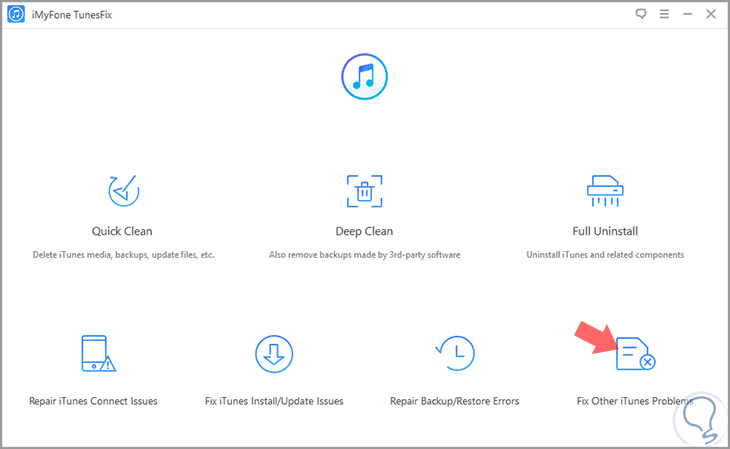Viewport: 730px width, 449px height.
Task: Click the Fix Other iTunes Problems document icon
Action: 635,354
